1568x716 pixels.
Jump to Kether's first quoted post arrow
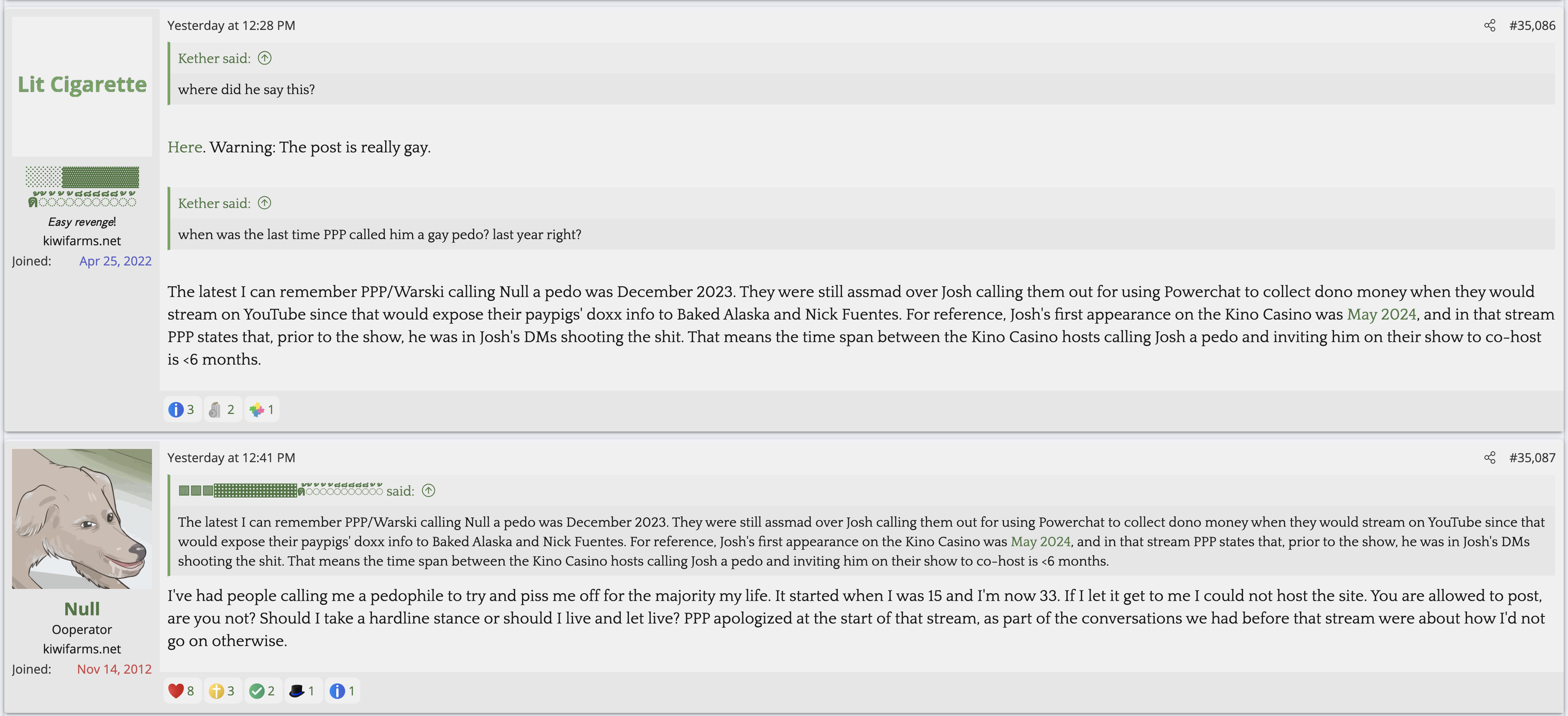click(265, 58)
